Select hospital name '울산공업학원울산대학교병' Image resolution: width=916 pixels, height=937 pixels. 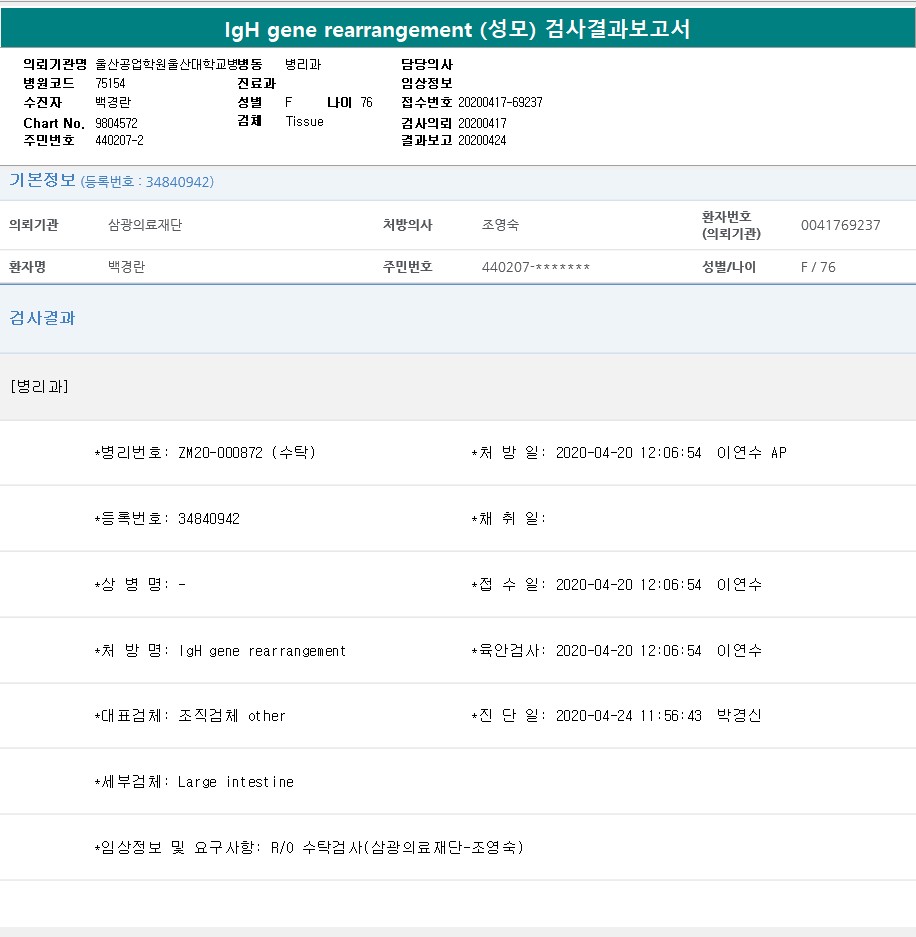167,65
